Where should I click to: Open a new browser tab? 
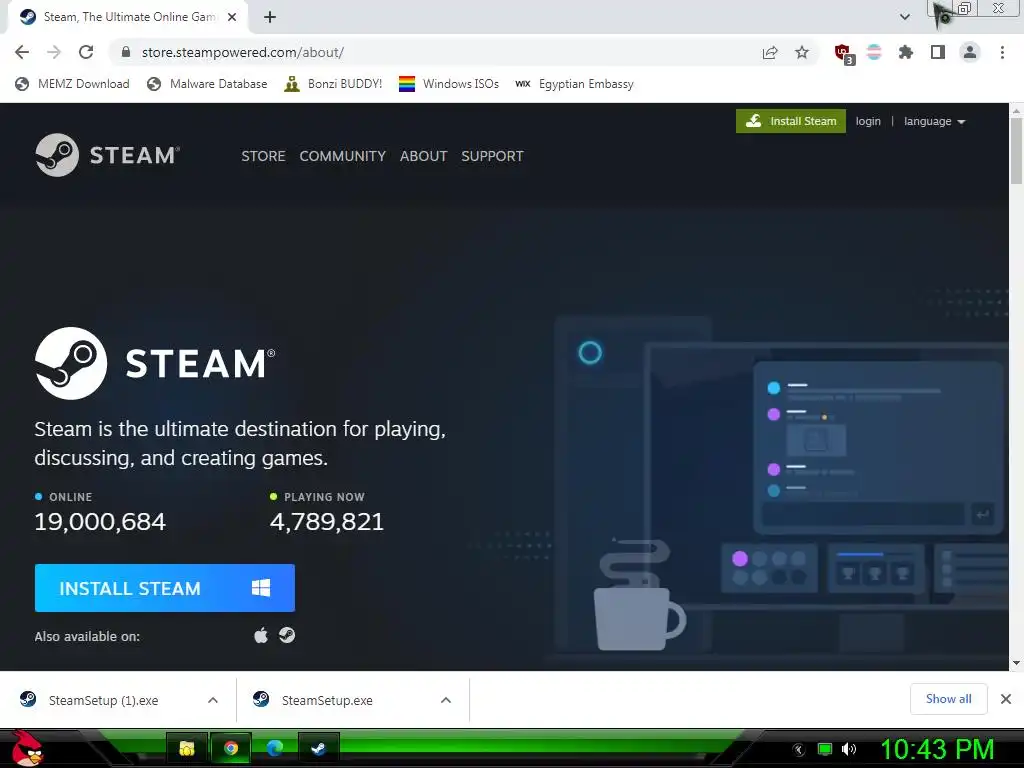[x=270, y=17]
